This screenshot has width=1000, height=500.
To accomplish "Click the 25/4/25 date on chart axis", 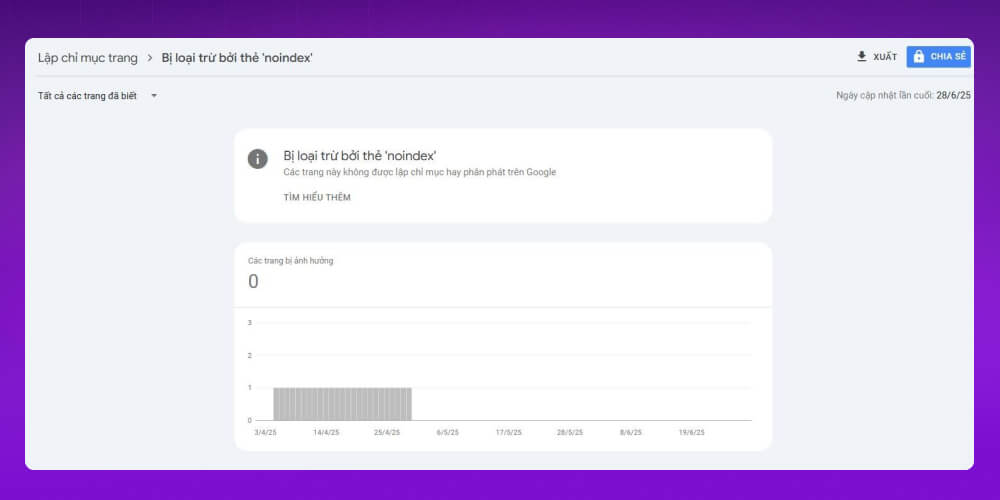I will pyautogui.click(x=387, y=433).
